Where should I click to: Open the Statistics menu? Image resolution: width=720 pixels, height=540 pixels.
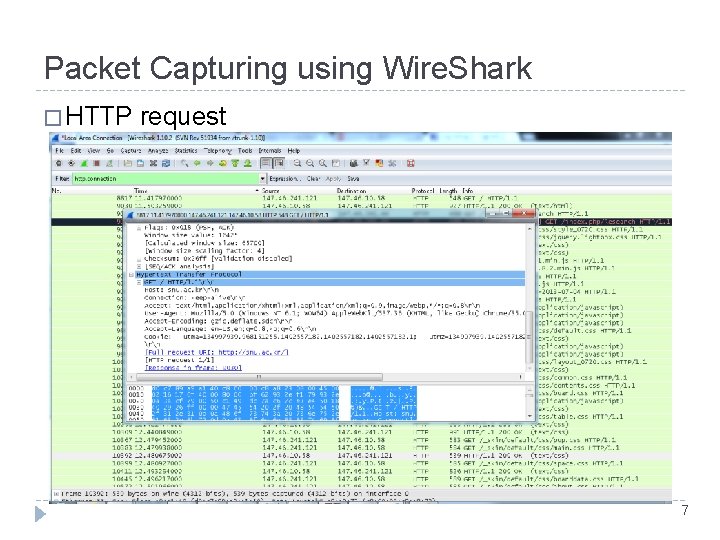pos(186,151)
